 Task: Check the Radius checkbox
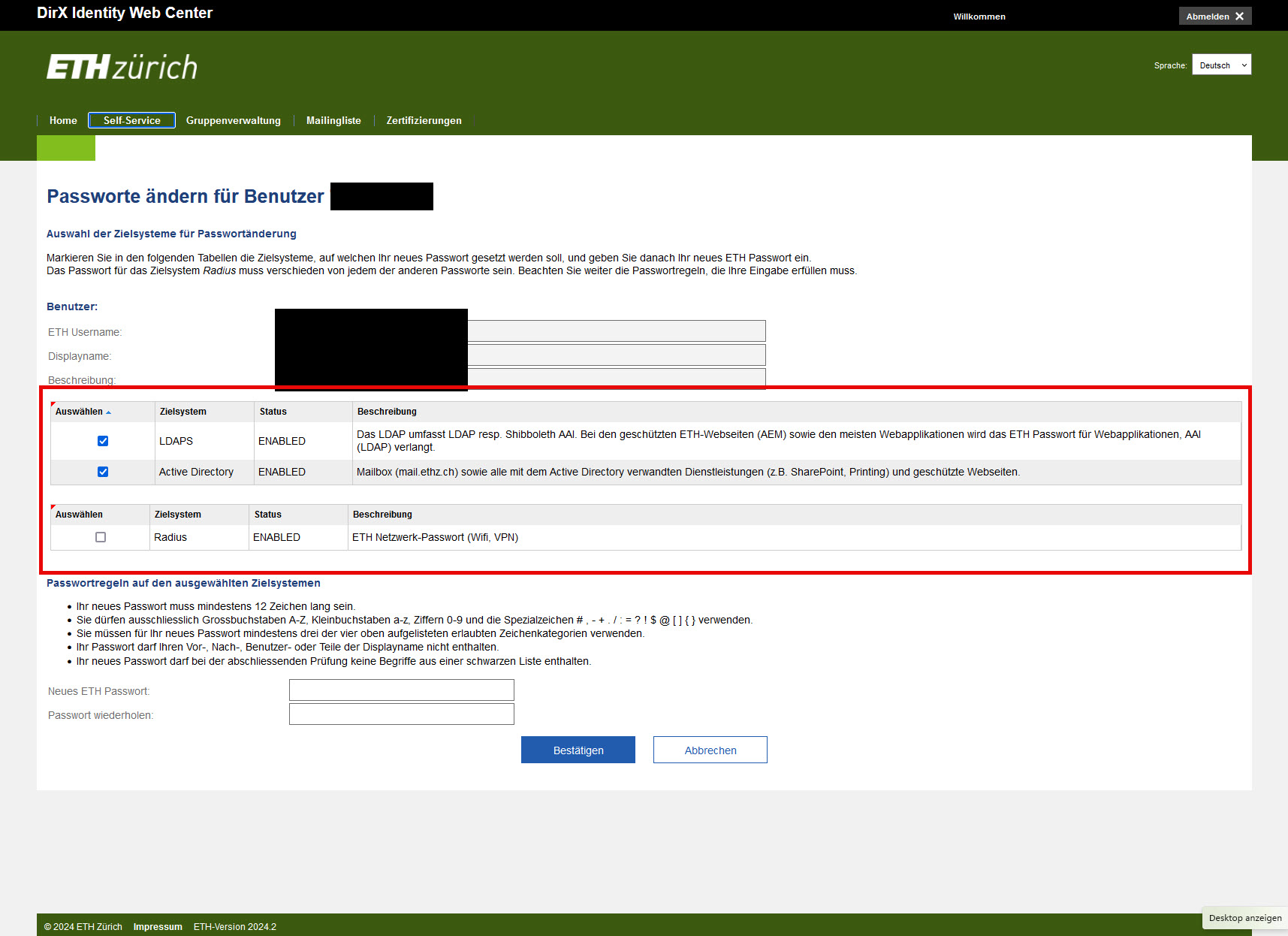(101, 537)
